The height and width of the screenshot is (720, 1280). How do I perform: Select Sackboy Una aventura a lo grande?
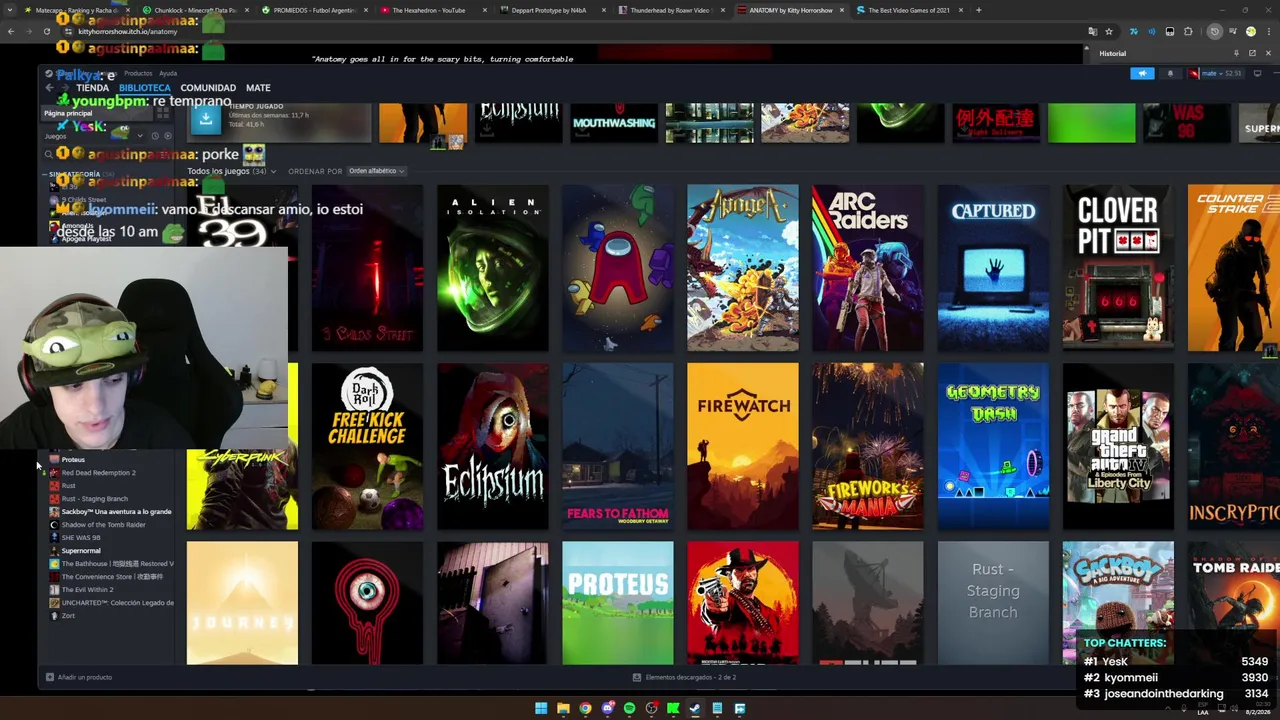tap(116, 511)
